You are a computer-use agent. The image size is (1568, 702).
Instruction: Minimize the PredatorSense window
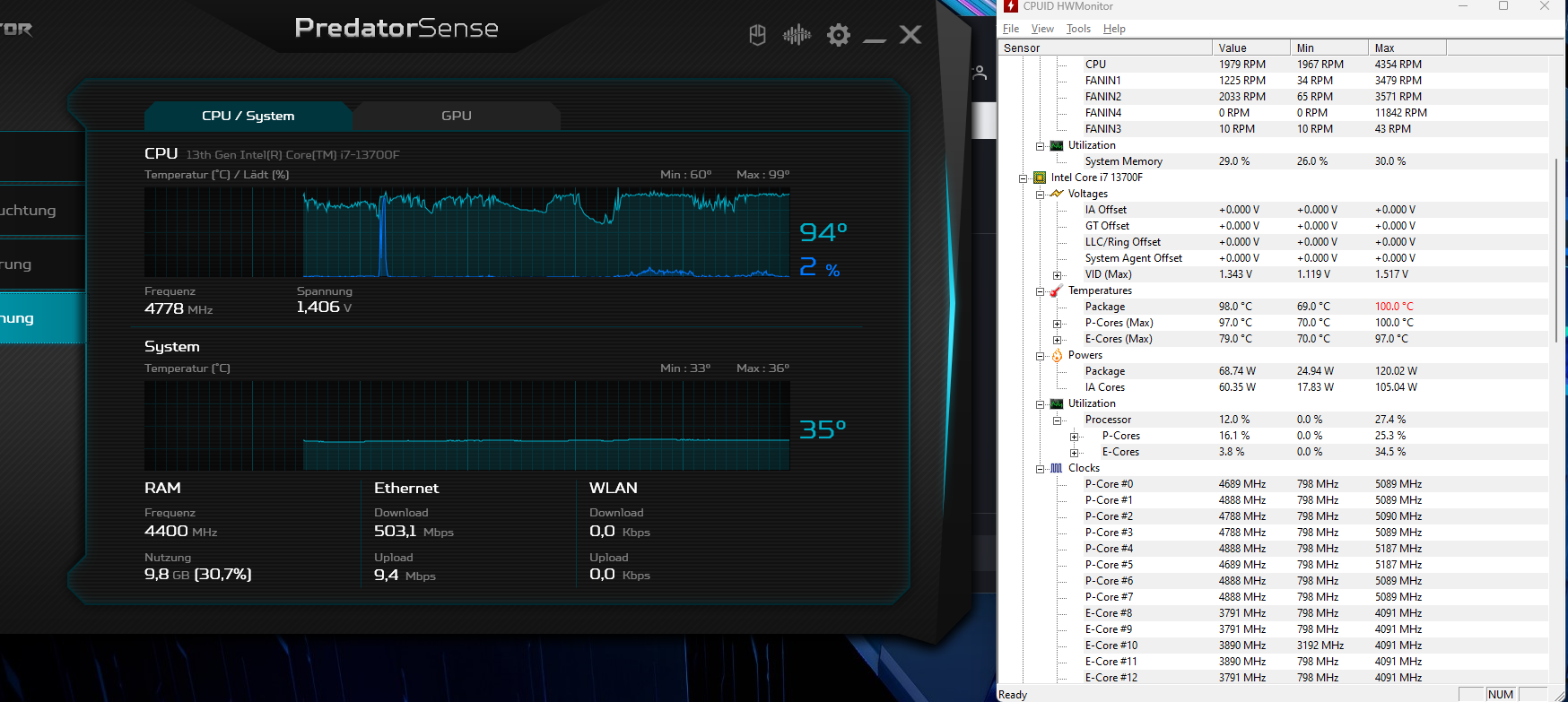875,39
